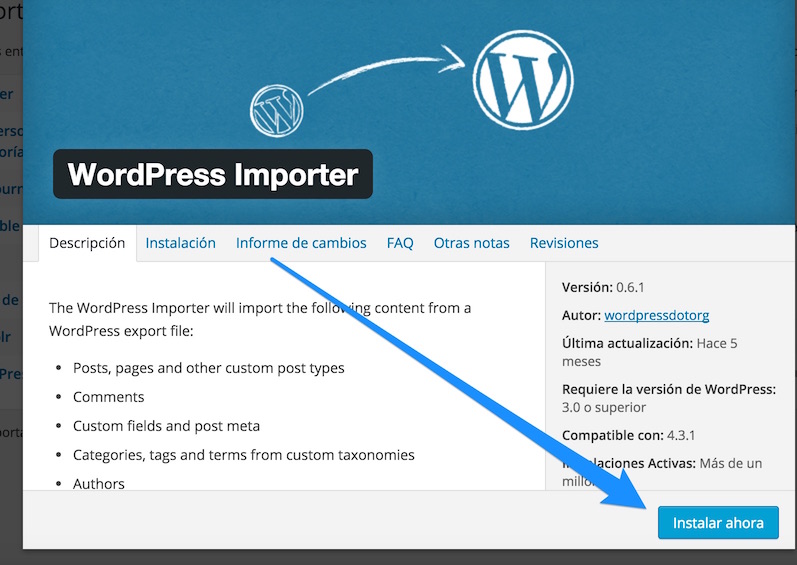The width and height of the screenshot is (797, 565).
Task: Click the 'Posts, pages and other custom post types' item
Action: 208,368
